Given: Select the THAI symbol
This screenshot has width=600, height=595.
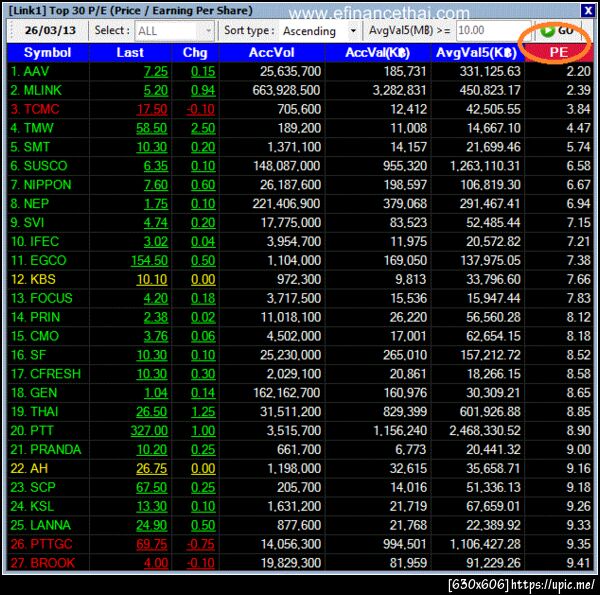Looking at the screenshot, I should click(34, 412).
